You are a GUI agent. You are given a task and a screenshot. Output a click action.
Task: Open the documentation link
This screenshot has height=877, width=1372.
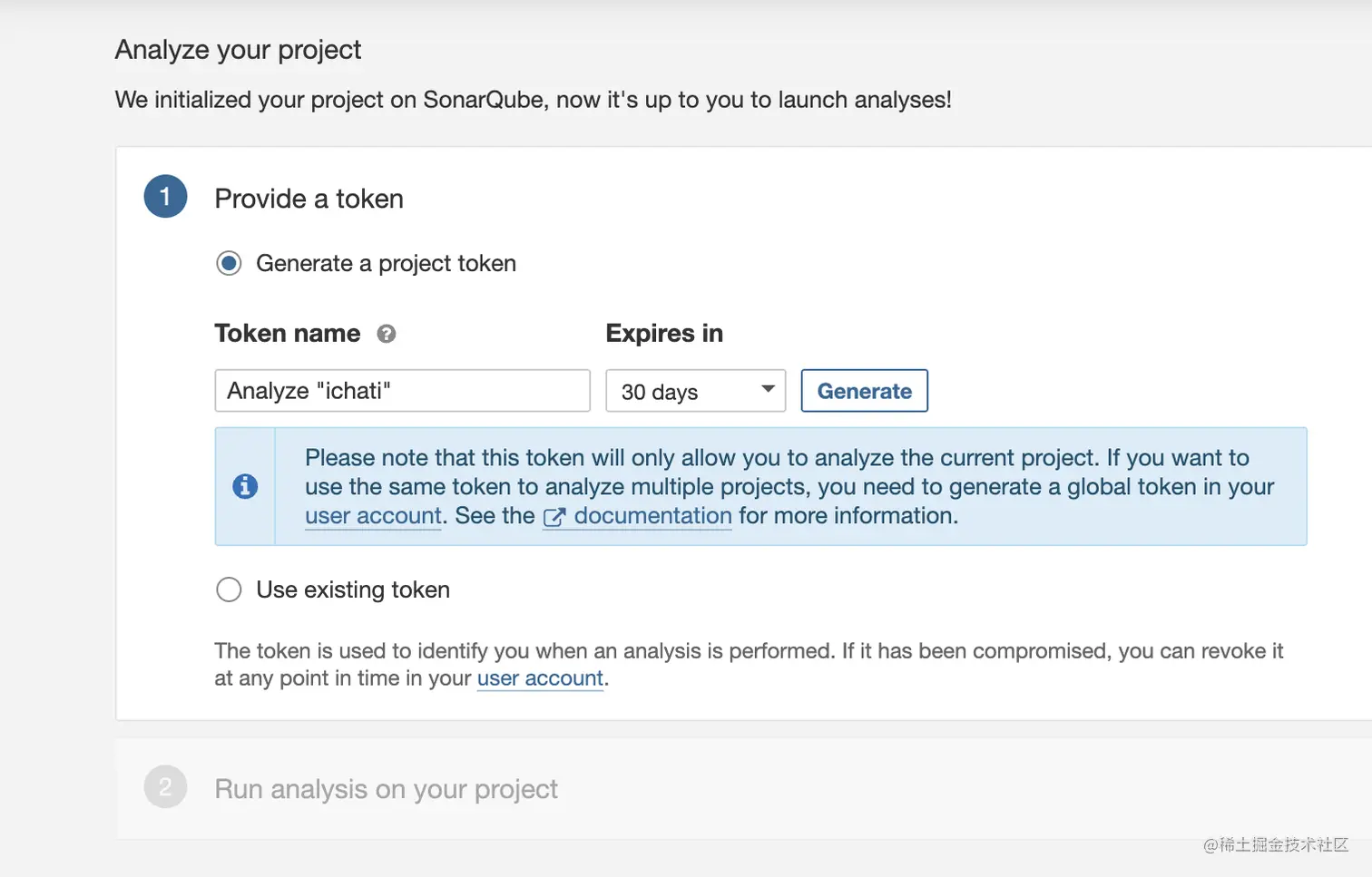[652, 516]
